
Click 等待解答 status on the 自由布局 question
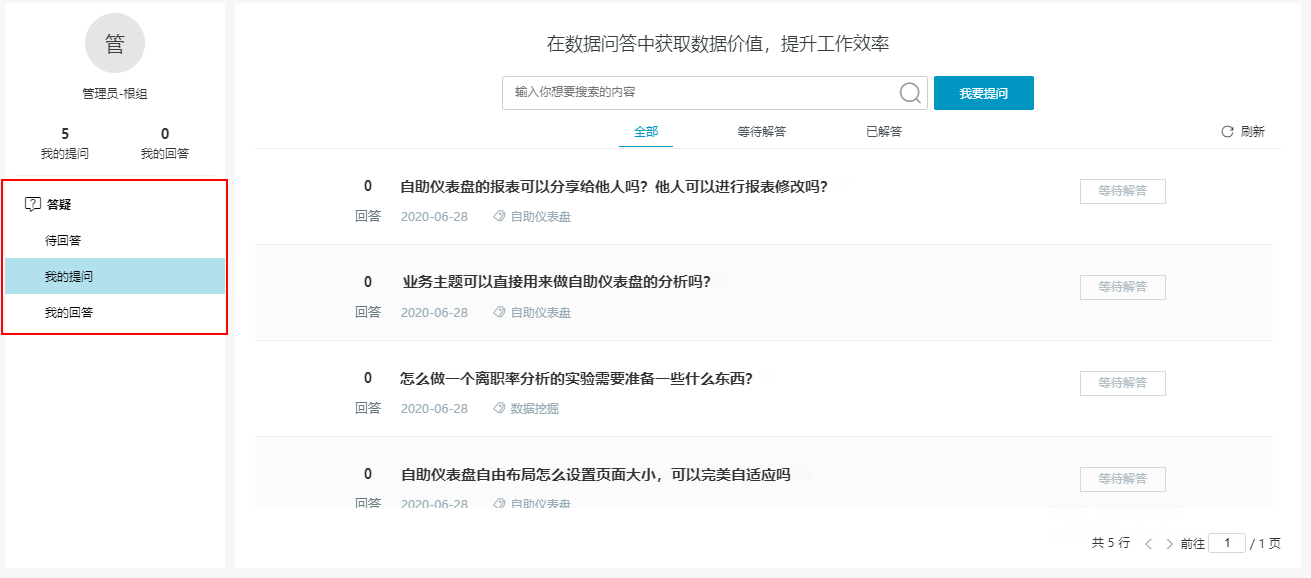1123,479
